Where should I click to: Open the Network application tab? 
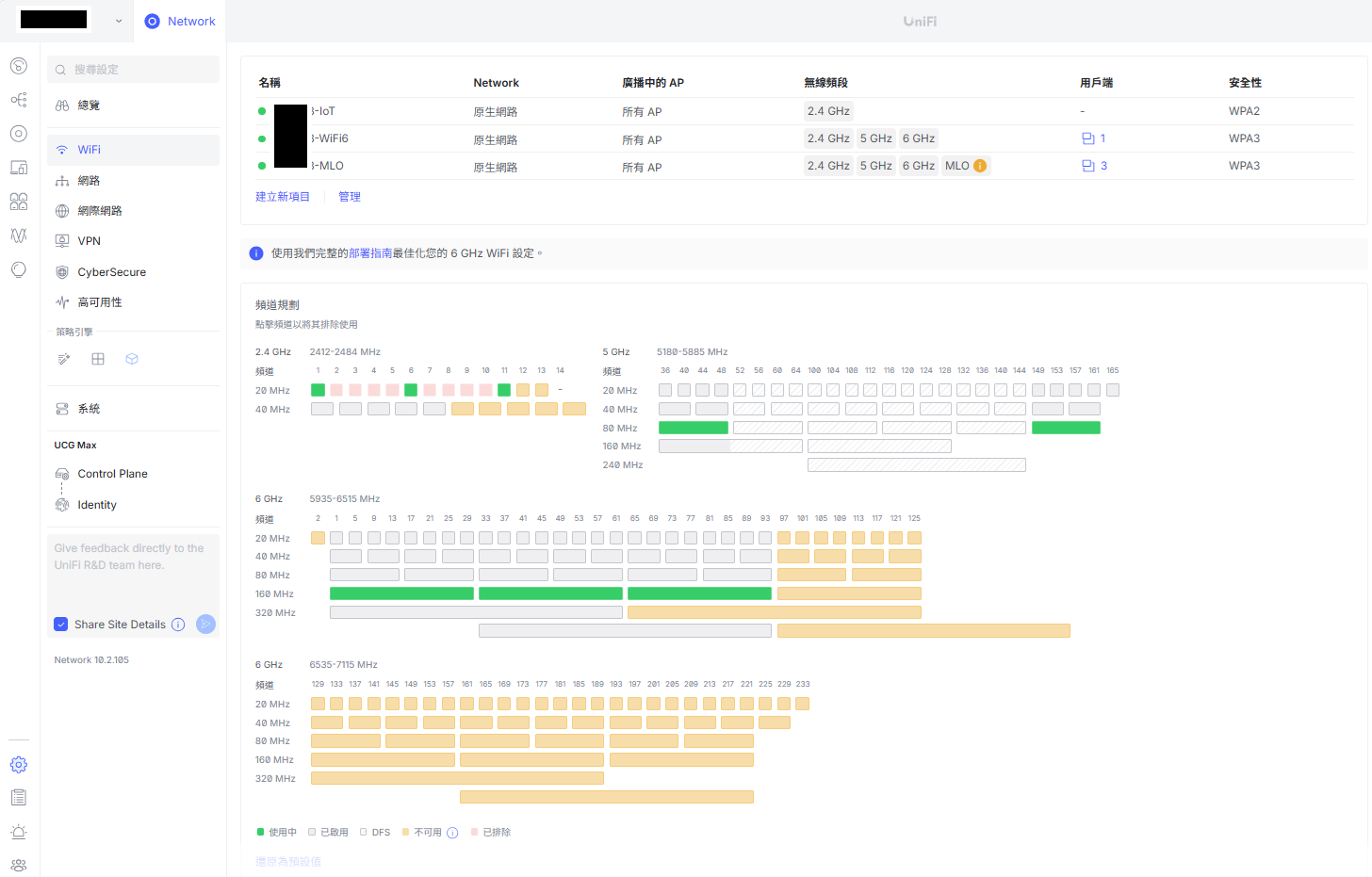(180, 21)
